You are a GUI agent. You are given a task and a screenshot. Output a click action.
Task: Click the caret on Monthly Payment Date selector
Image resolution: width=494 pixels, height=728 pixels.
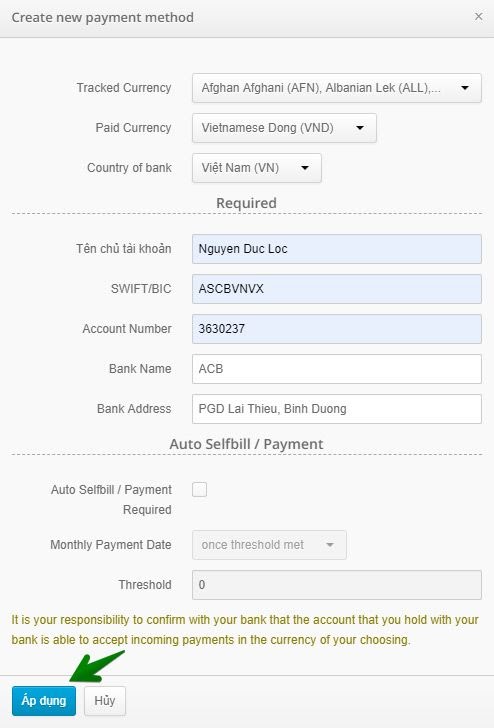(x=330, y=545)
